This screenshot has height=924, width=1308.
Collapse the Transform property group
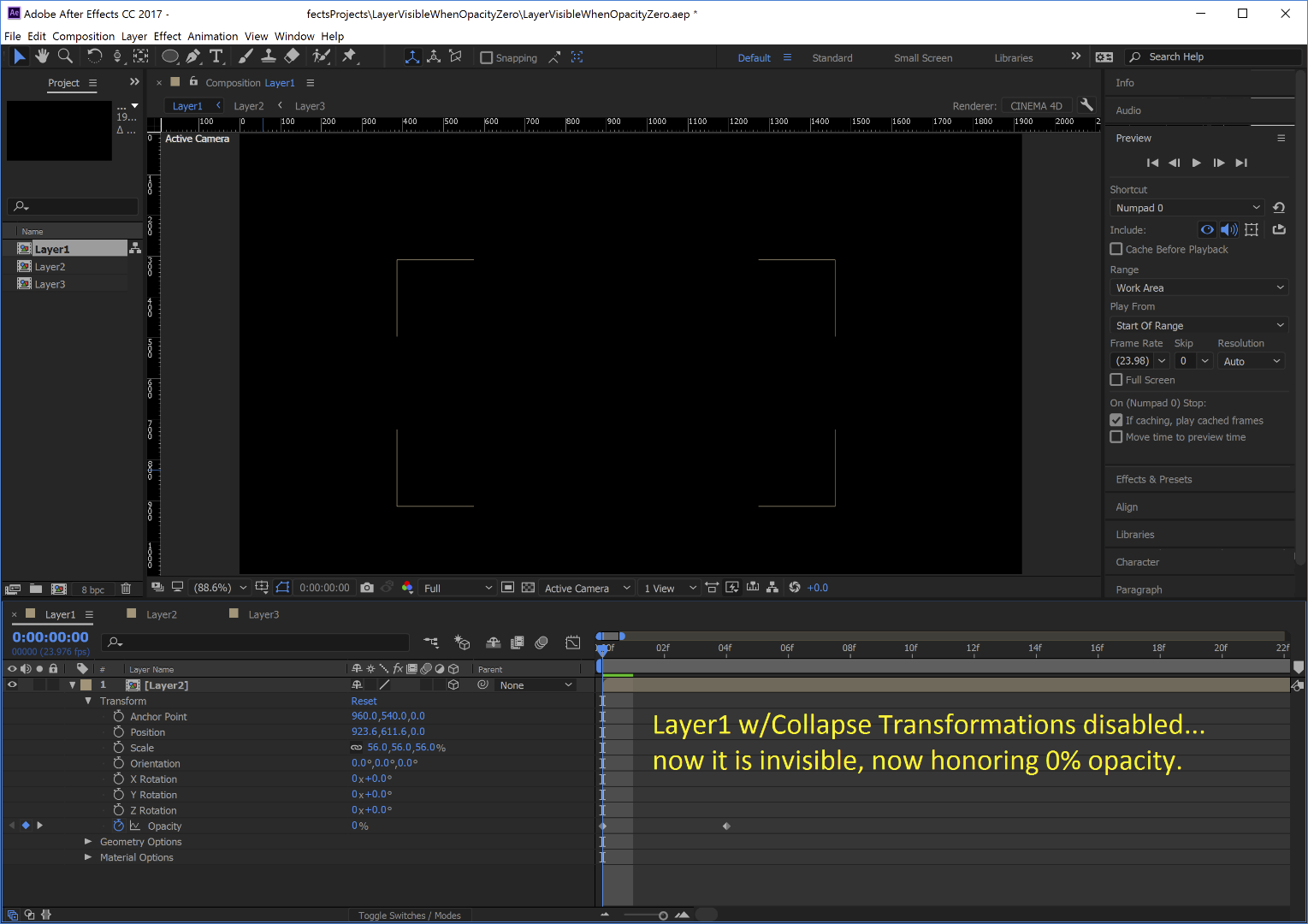(88, 700)
